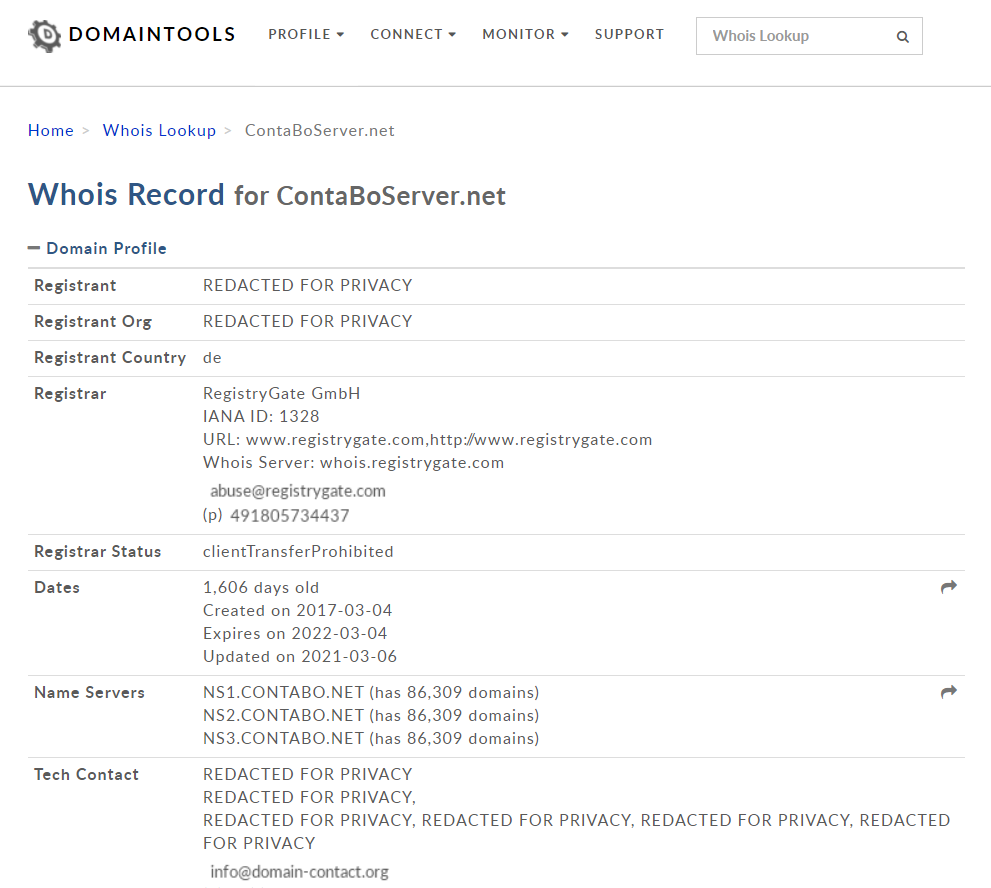The height and width of the screenshot is (888, 991).
Task: Click the NS3.CONTABO.NET name server entry
Action: pyautogui.click(x=284, y=738)
